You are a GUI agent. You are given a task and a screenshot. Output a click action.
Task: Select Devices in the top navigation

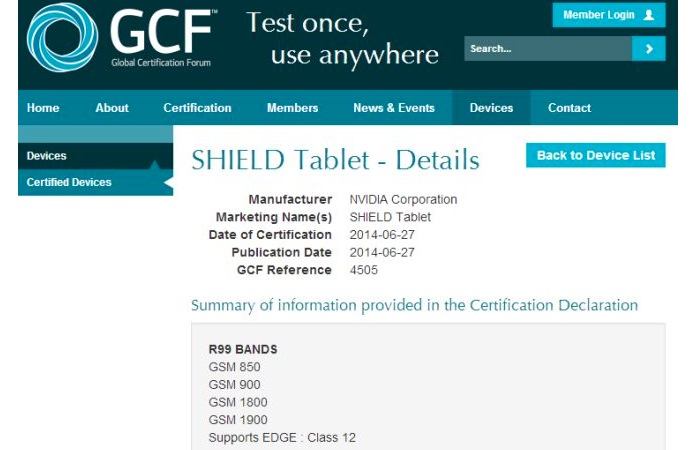(x=491, y=108)
